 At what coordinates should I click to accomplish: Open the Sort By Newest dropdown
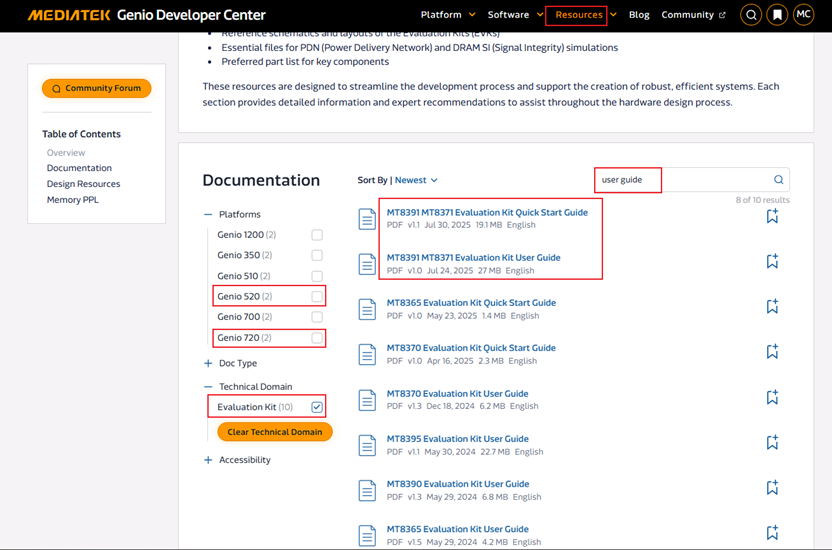tap(415, 180)
